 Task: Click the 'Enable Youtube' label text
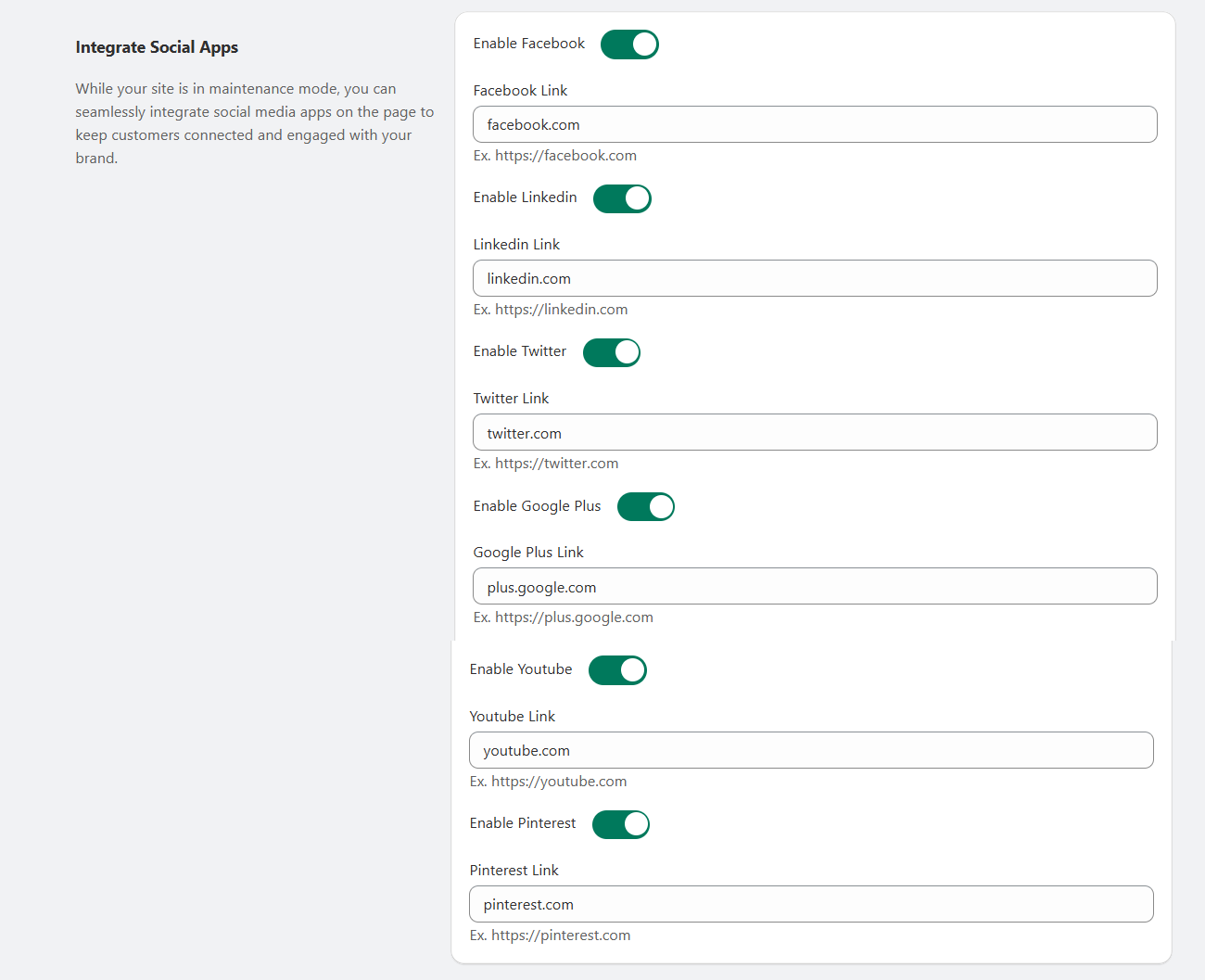521,669
